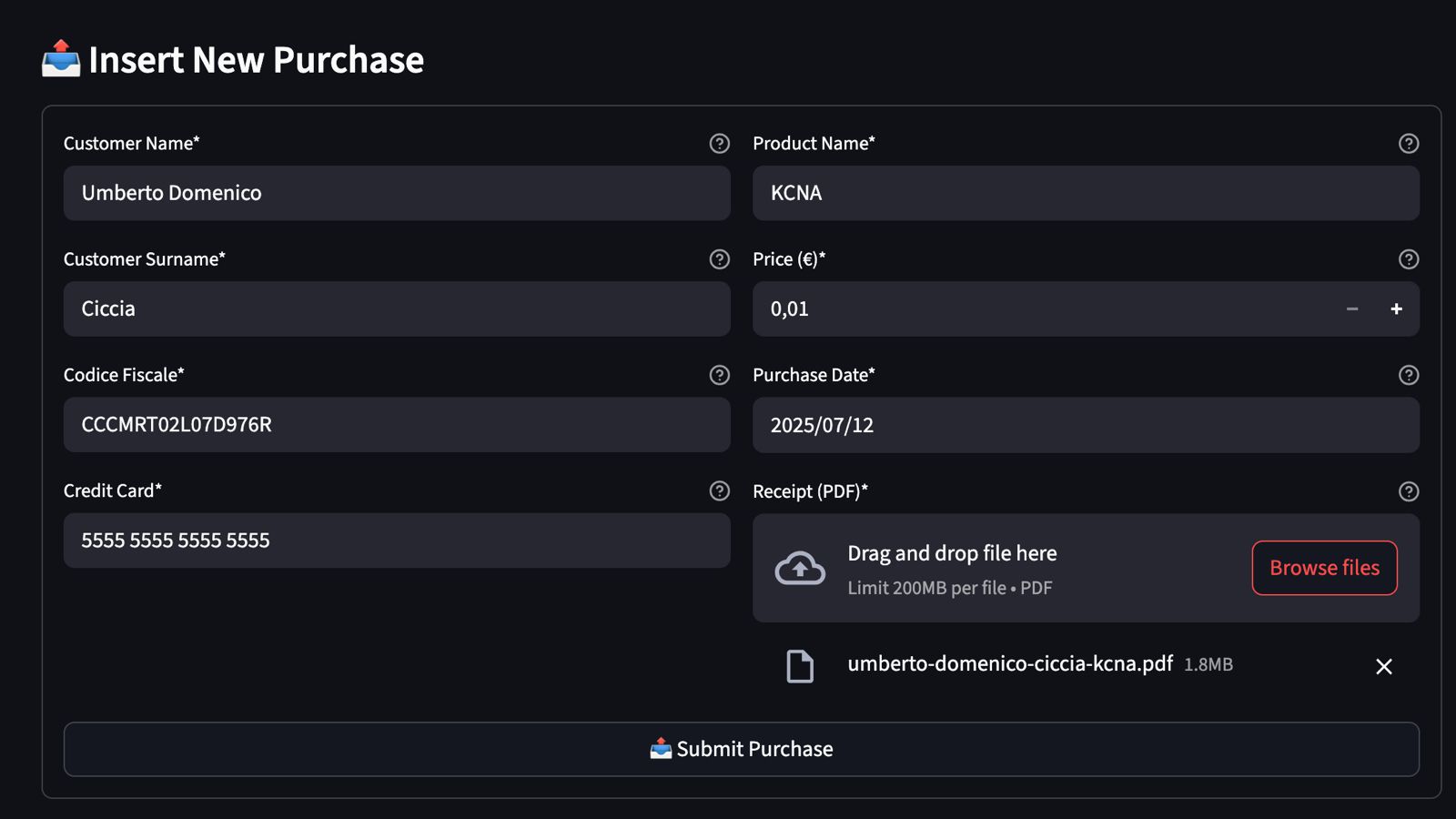
Task: Click the cloud upload icon
Action: click(x=799, y=569)
